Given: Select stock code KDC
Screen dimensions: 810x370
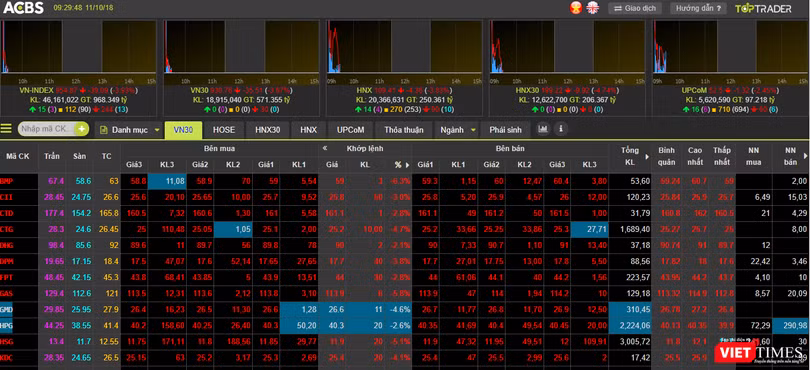Looking at the screenshot, I should click(7, 357).
